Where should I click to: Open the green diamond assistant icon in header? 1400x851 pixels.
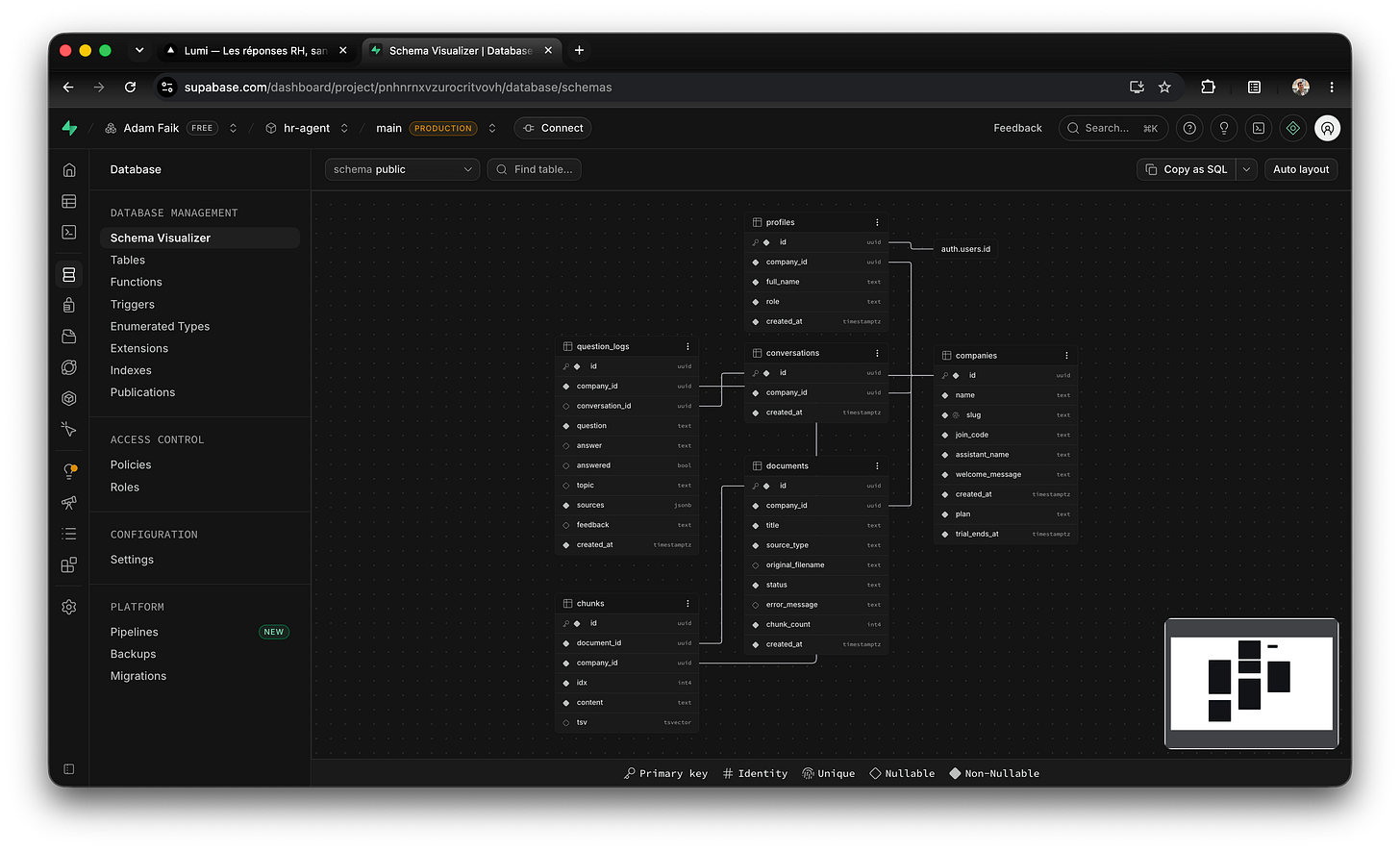pyautogui.click(x=1293, y=128)
